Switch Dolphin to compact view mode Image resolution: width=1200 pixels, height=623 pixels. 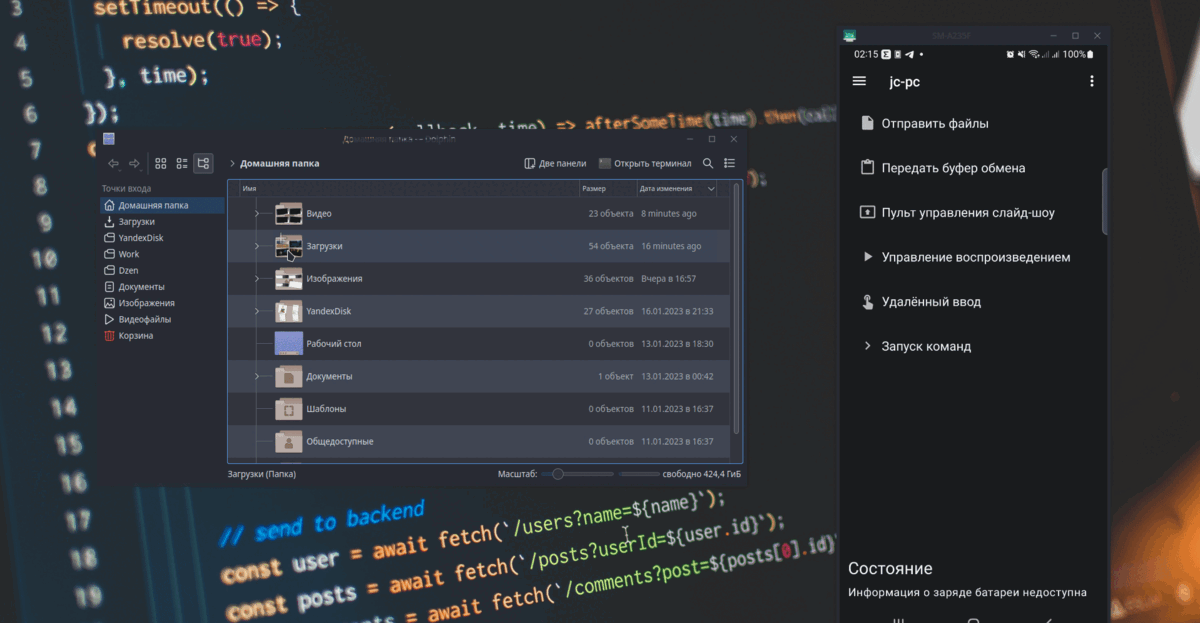(182, 163)
